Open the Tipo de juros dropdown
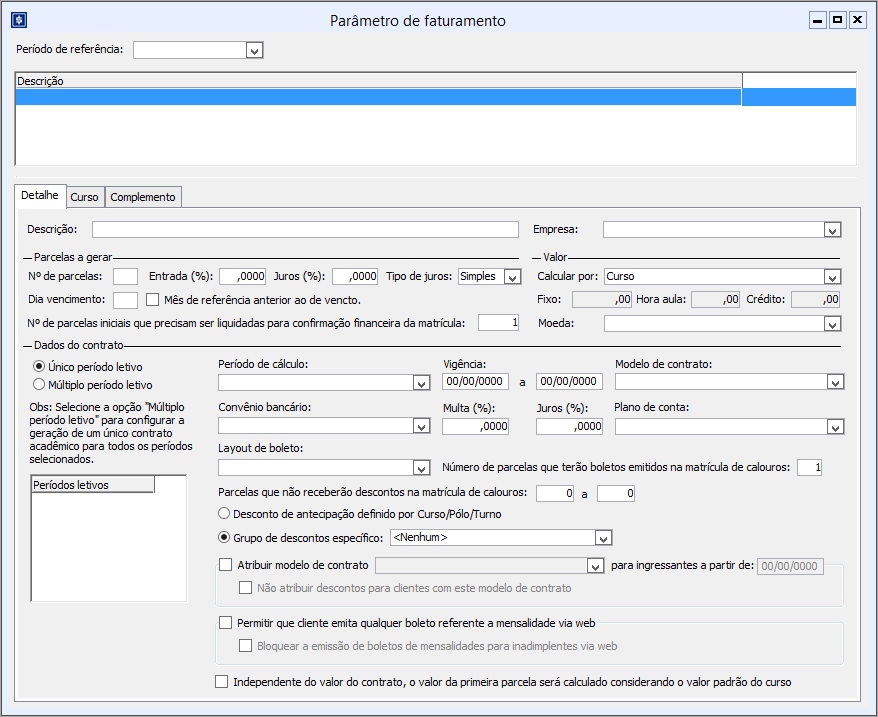Screen dimensions: 878x717 pyautogui.click(x=512, y=276)
